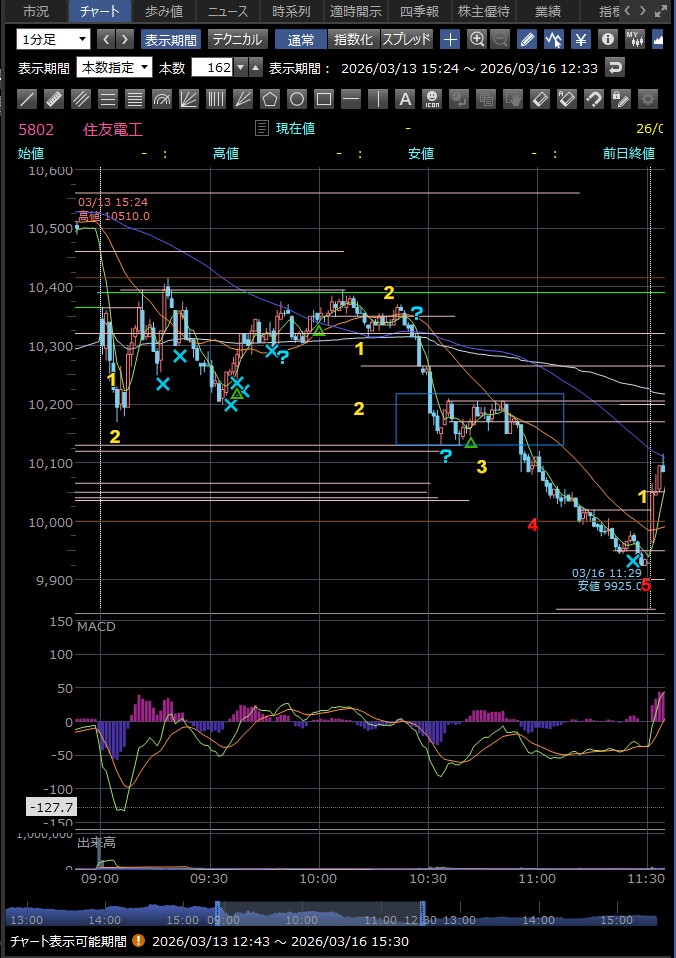Screen dimensions: 676x958
Task: Click the zoom in magnifier icon
Action: click(477, 40)
